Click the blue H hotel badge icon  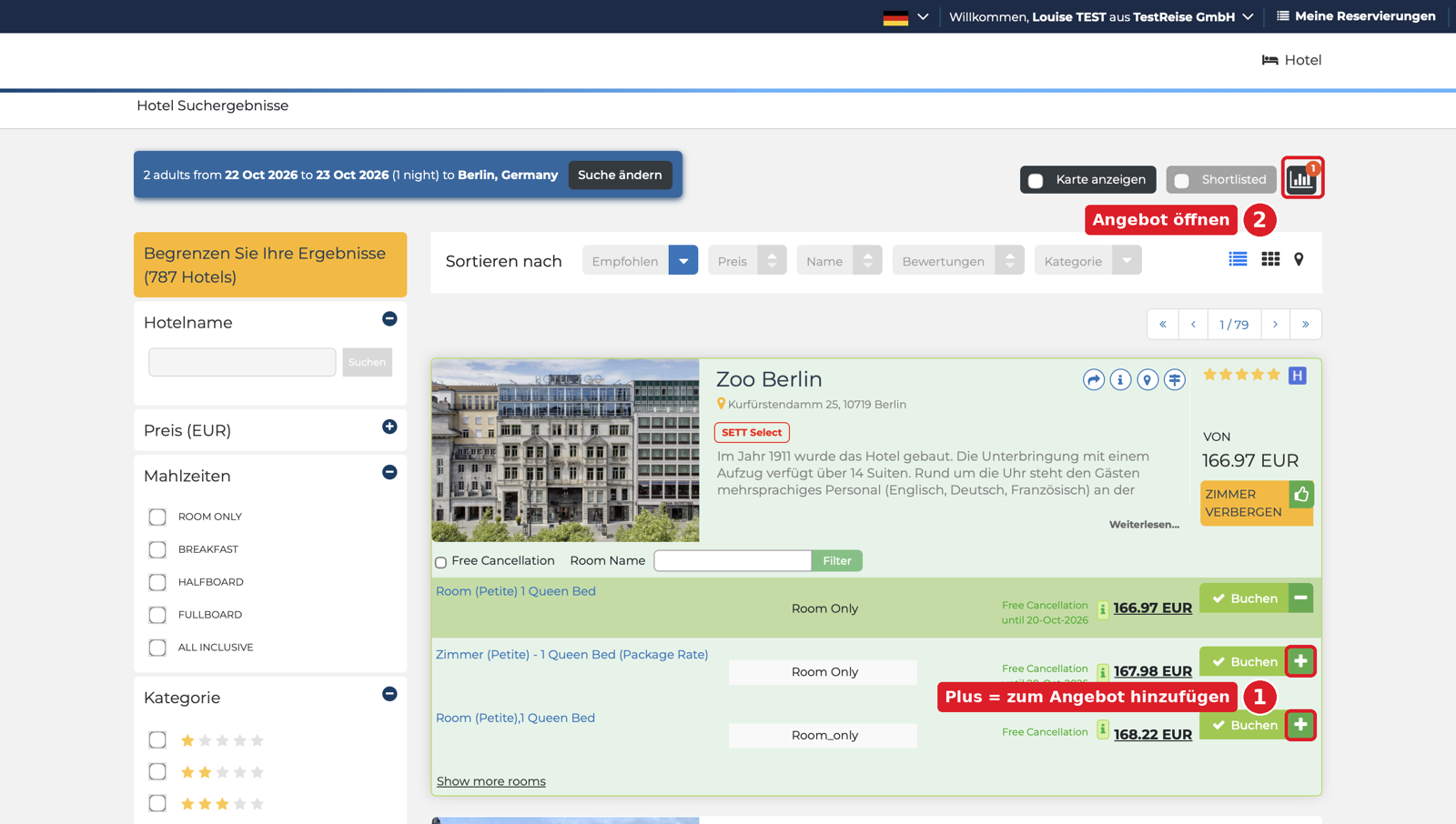coord(1298,376)
